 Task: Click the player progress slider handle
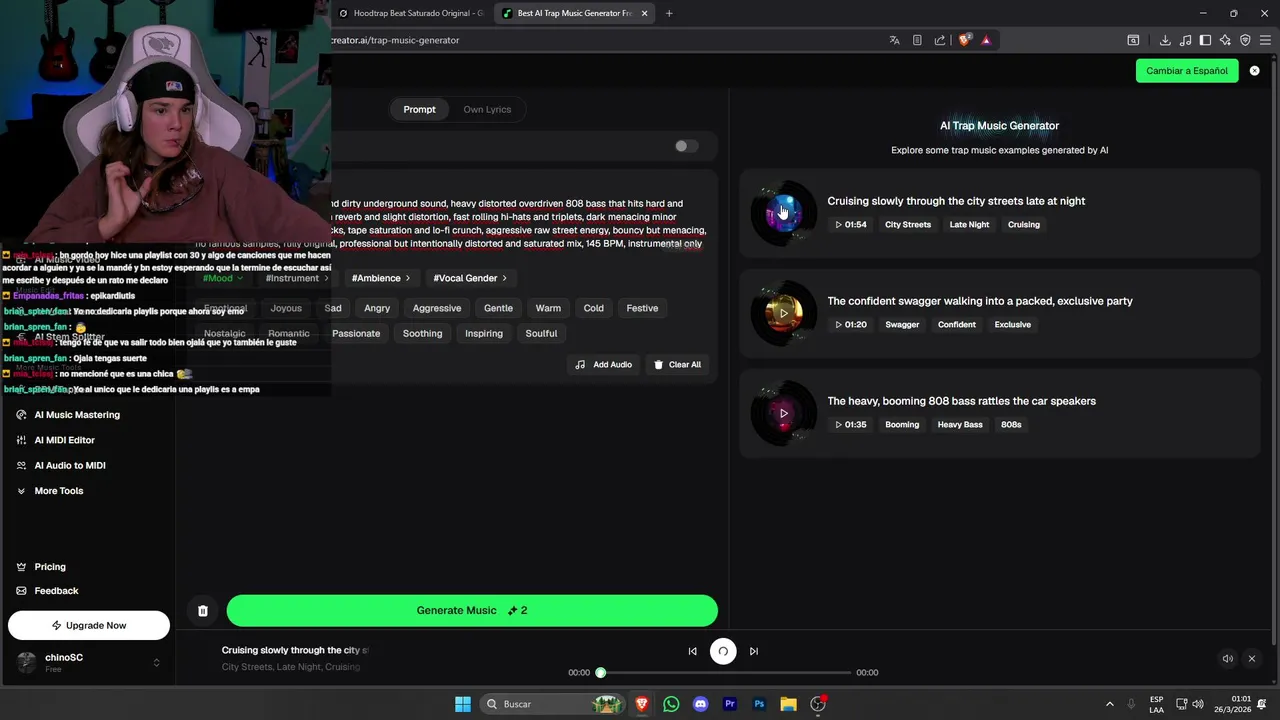pos(601,673)
